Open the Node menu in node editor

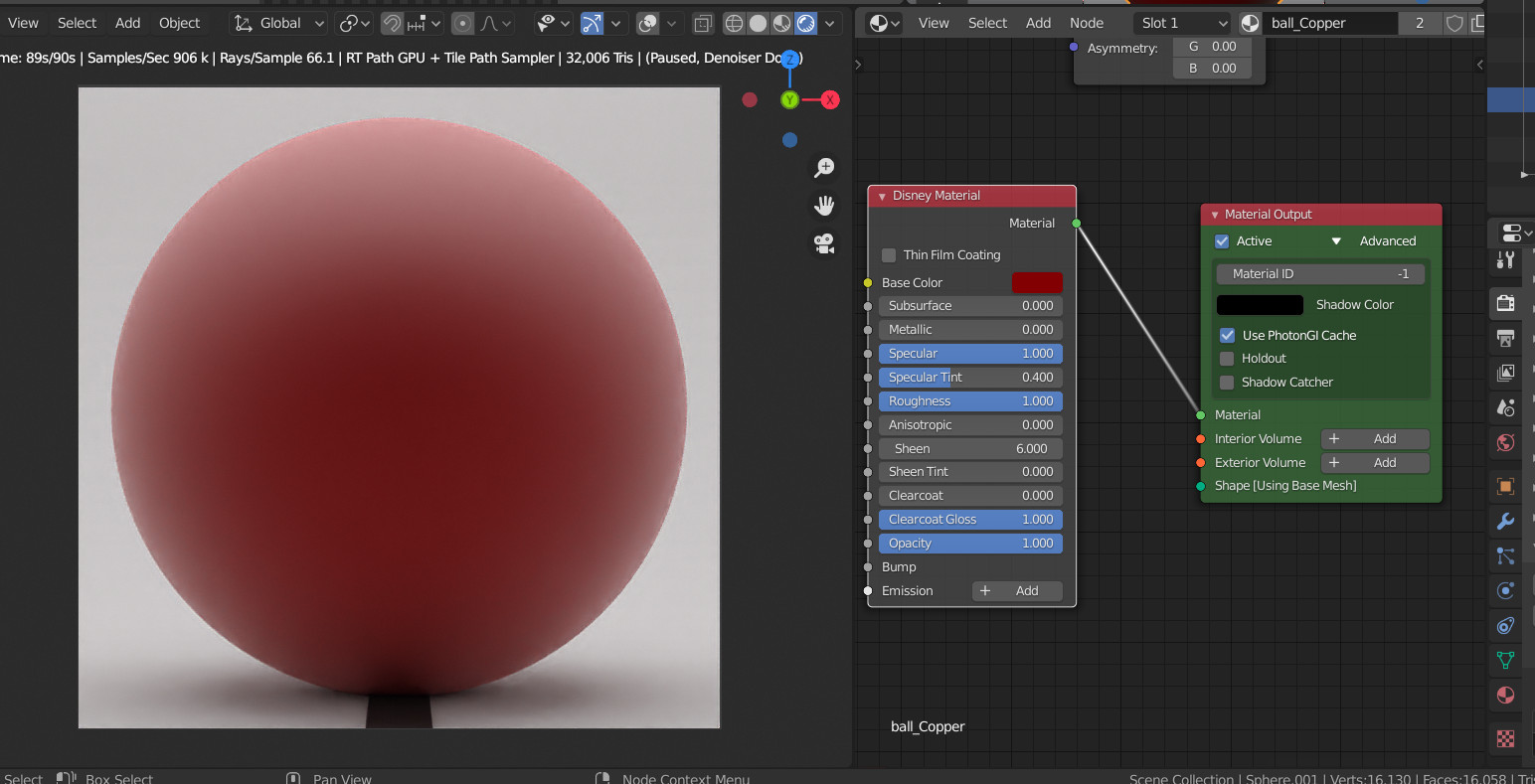(1086, 23)
